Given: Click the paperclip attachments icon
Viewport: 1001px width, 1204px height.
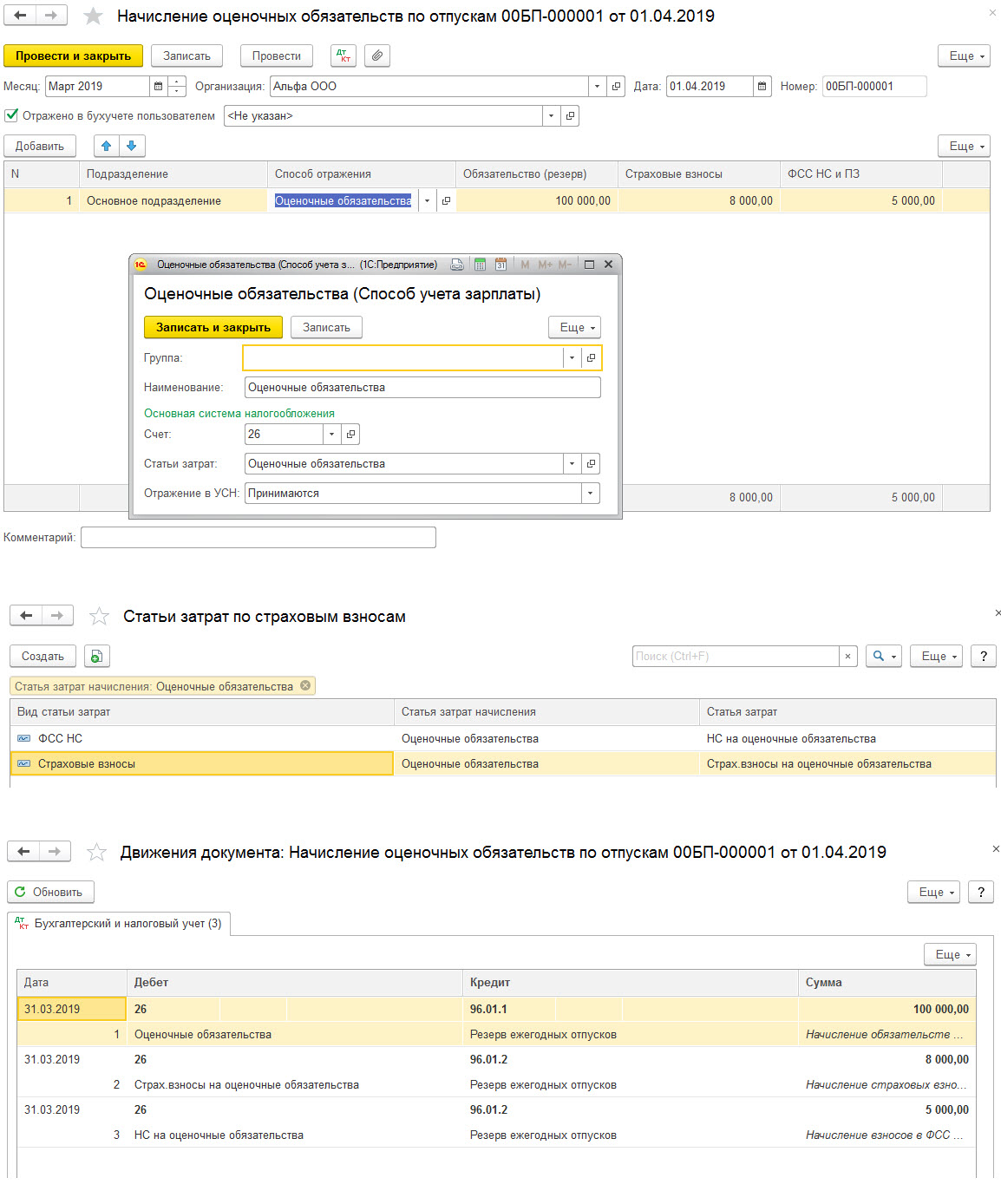Looking at the screenshot, I should tap(376, 56).
